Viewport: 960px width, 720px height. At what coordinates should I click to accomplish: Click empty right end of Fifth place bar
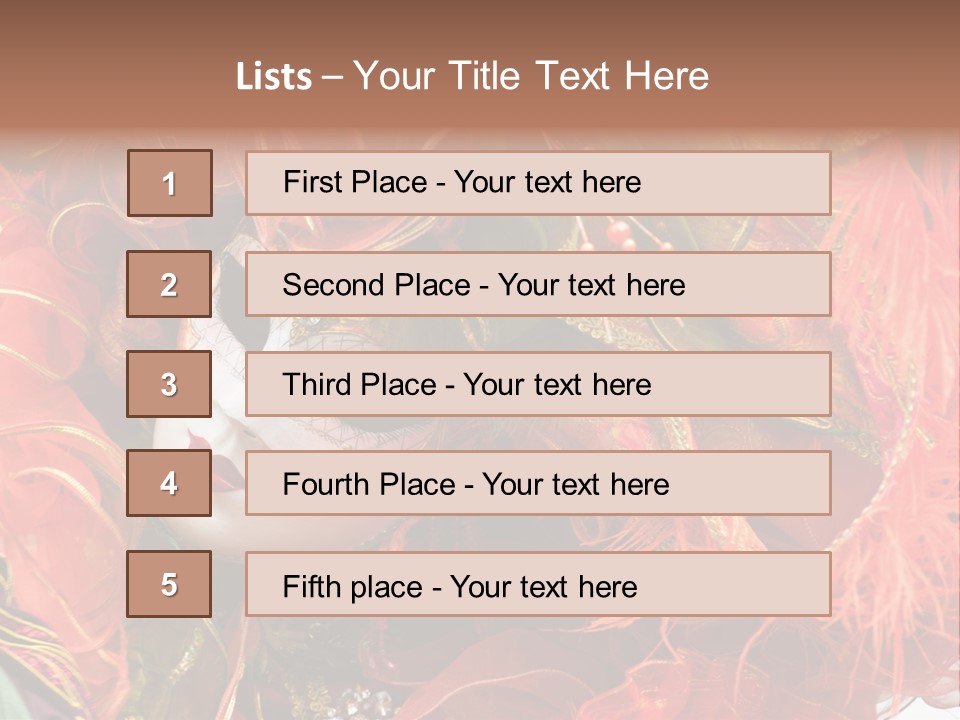(x=760, y=584)
